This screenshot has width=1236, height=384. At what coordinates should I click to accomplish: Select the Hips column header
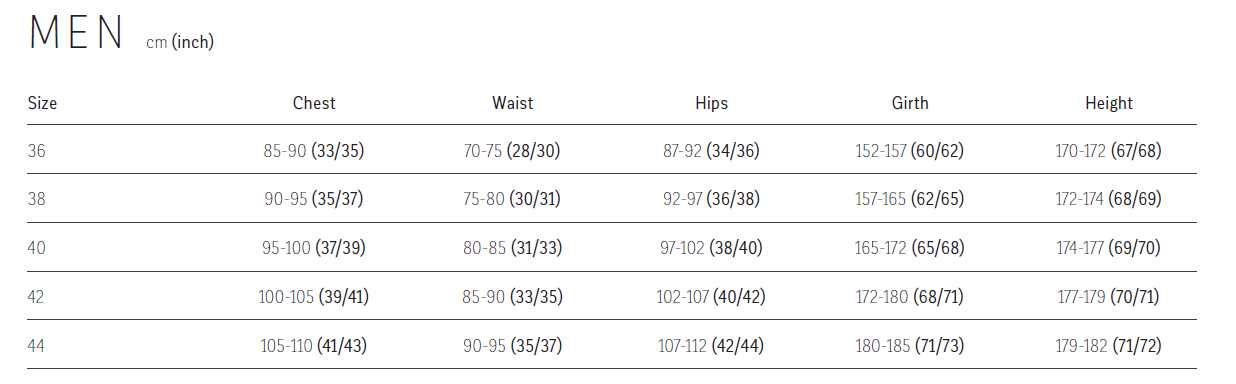(711, 103)
